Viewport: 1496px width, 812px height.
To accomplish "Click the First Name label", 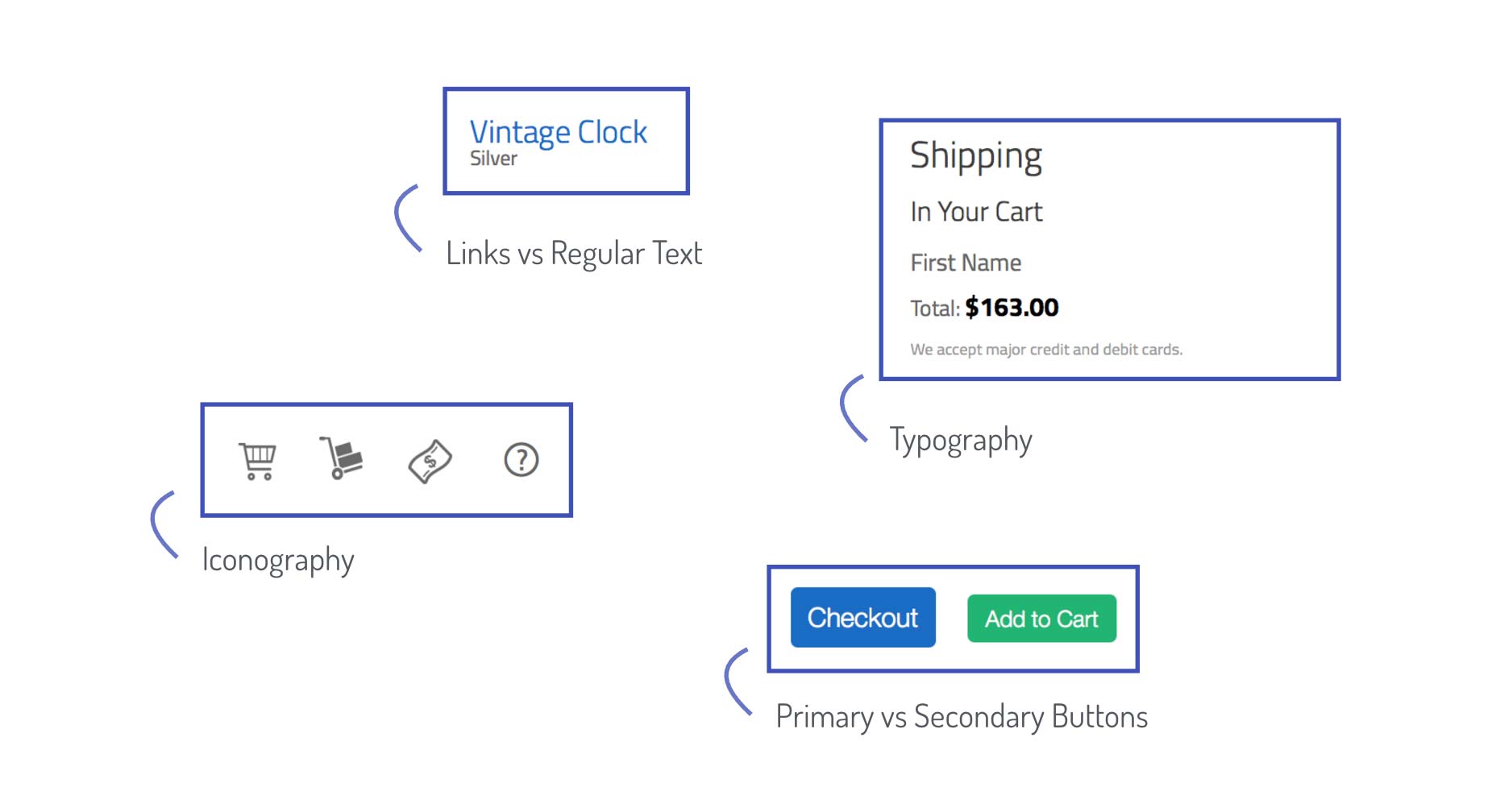I will pyautogui.click(x=966, y=263).
